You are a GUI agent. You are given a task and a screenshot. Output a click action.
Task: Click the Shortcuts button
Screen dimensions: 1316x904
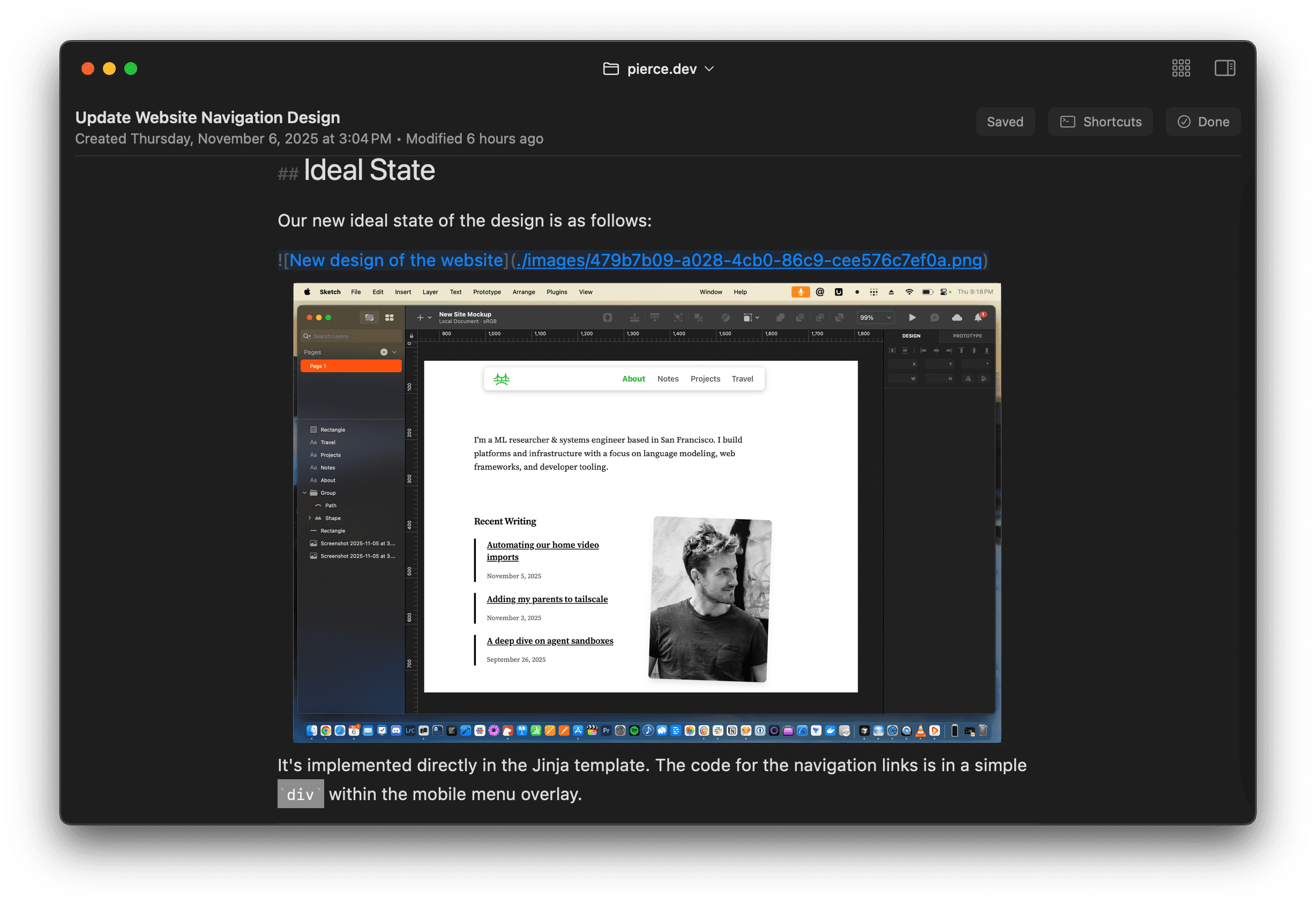[1100, 122]
